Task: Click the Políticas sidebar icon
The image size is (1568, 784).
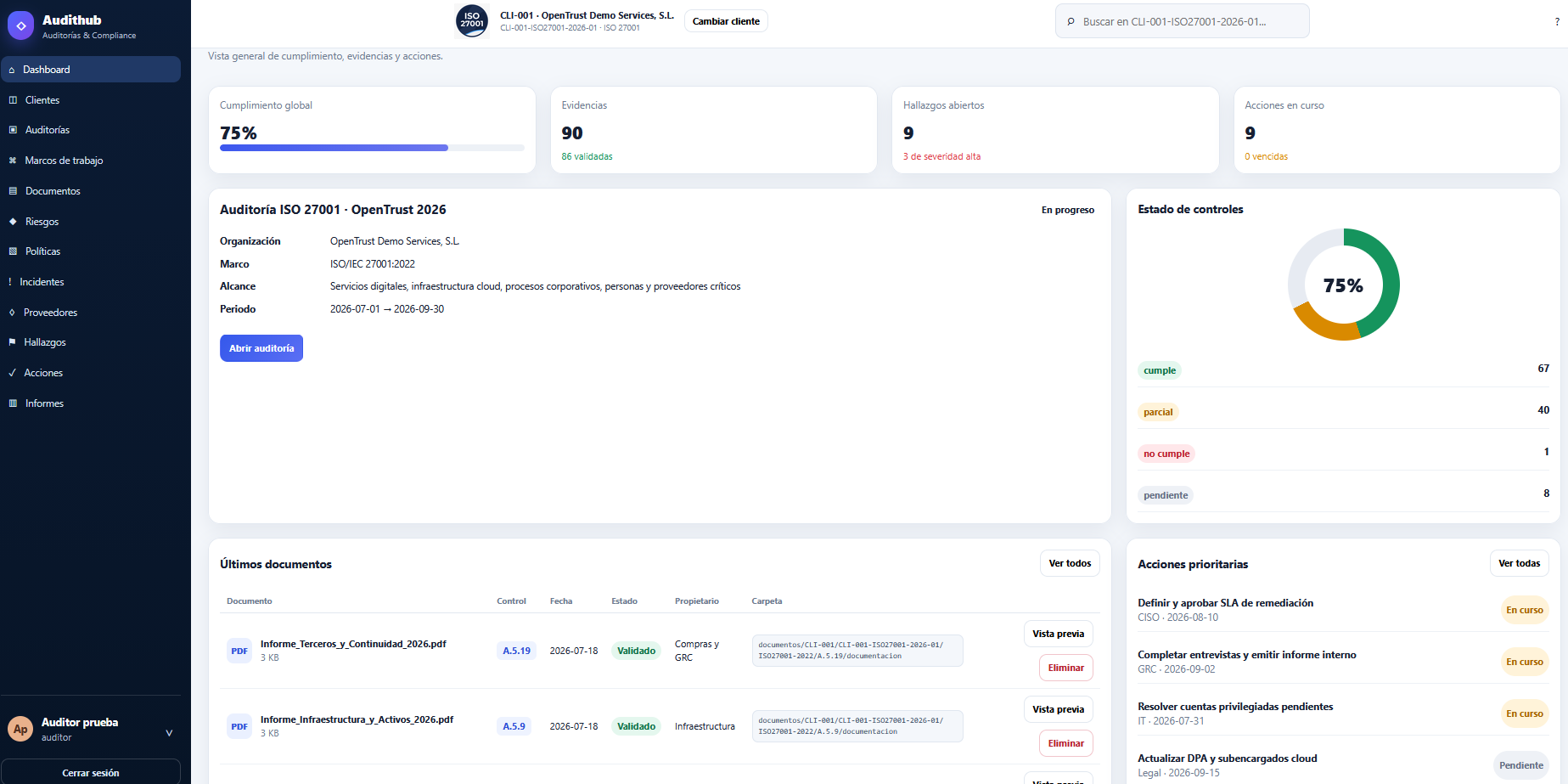Action: 13,251
